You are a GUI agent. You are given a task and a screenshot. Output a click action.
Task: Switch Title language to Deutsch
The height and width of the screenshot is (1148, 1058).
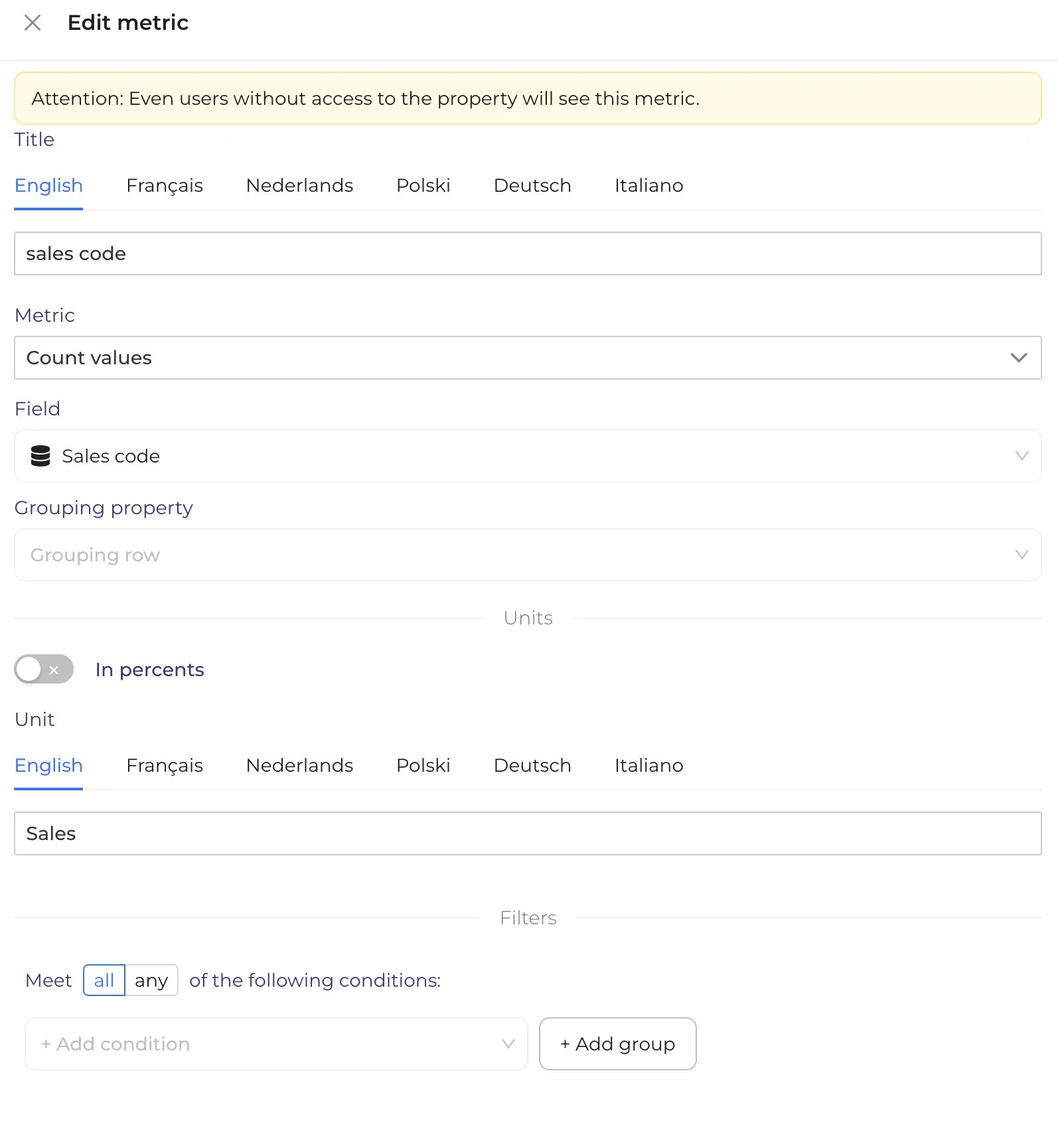pyautogui.click(x=532, y=185)
